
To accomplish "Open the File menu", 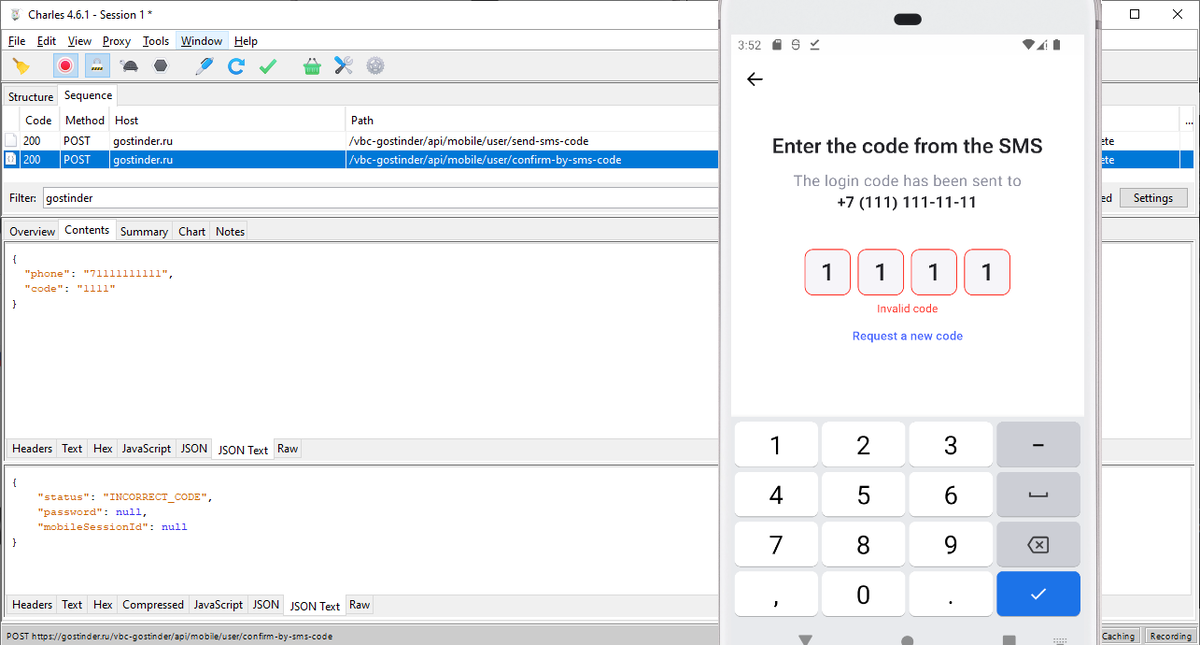I will pyautogui.click(x=17, y=41).
